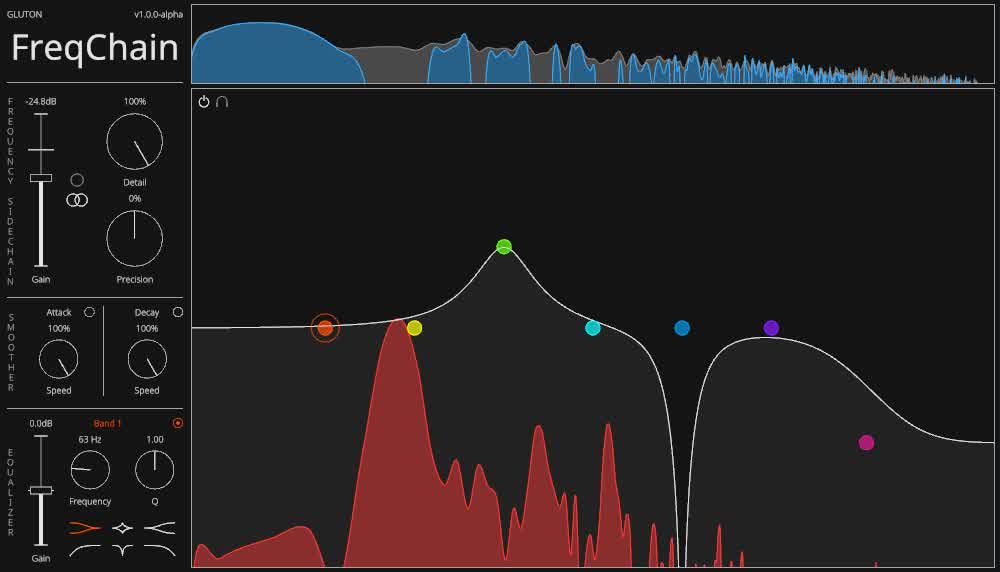Click the equalizer Gain slider handle
The height and width of the screenshot is (572, 1000).
coord(41,490)
